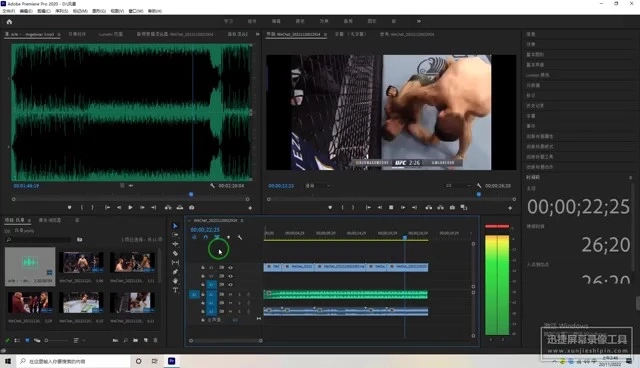This screenshot has height=368, width=640.
Task: Hide the V1 track with its eye icon
Action: (230, 285)
